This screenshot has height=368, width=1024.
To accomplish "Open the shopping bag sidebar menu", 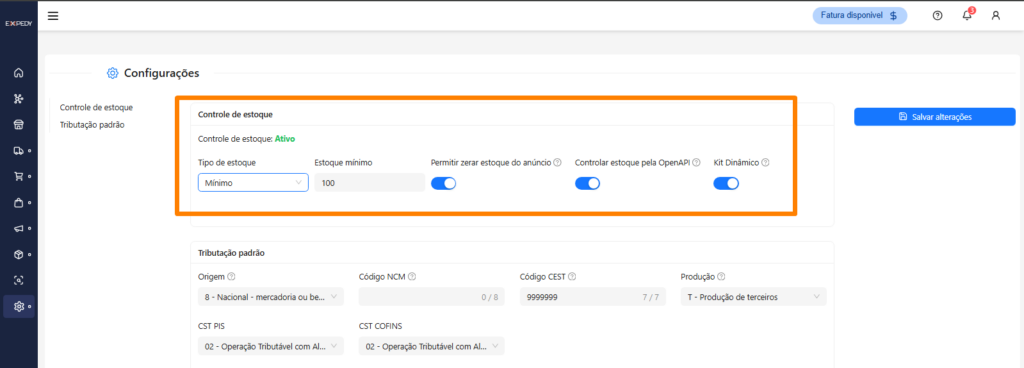I will (18, 202).
